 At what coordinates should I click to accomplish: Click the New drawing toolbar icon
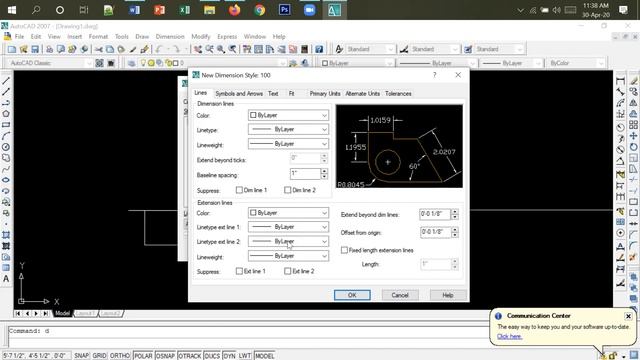[x=11, y=49]
